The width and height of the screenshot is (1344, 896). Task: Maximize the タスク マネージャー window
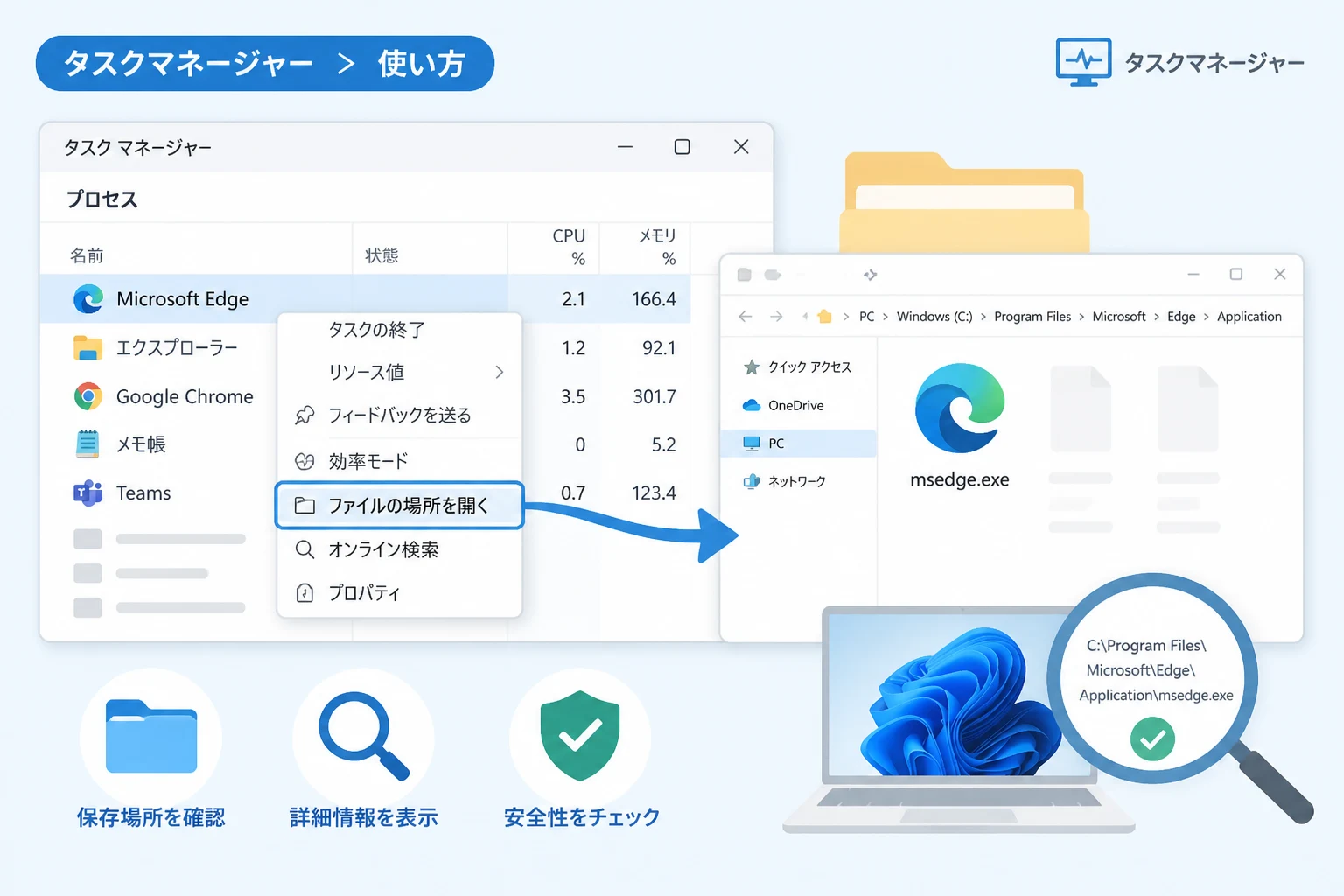[x=682, y=147]
